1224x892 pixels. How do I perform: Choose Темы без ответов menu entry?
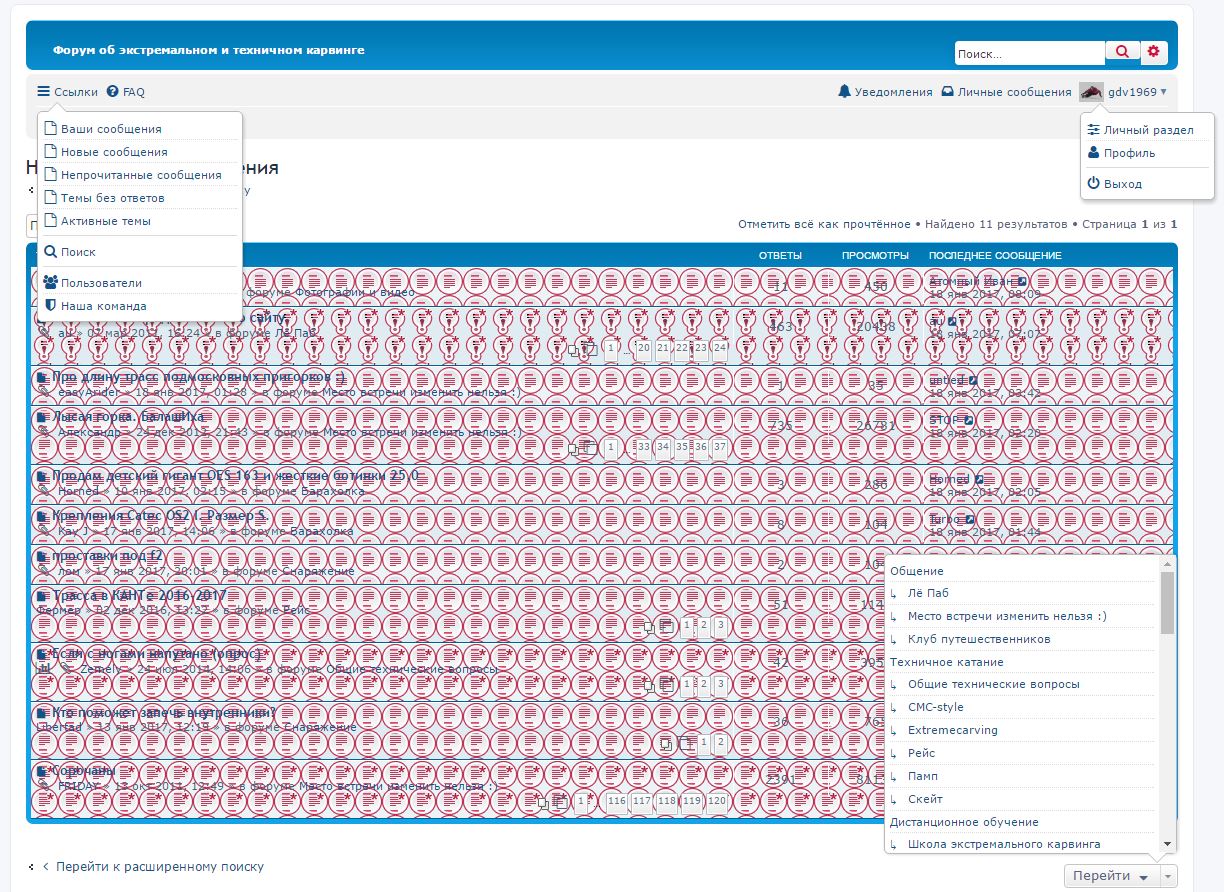click(x=112, y=198)
